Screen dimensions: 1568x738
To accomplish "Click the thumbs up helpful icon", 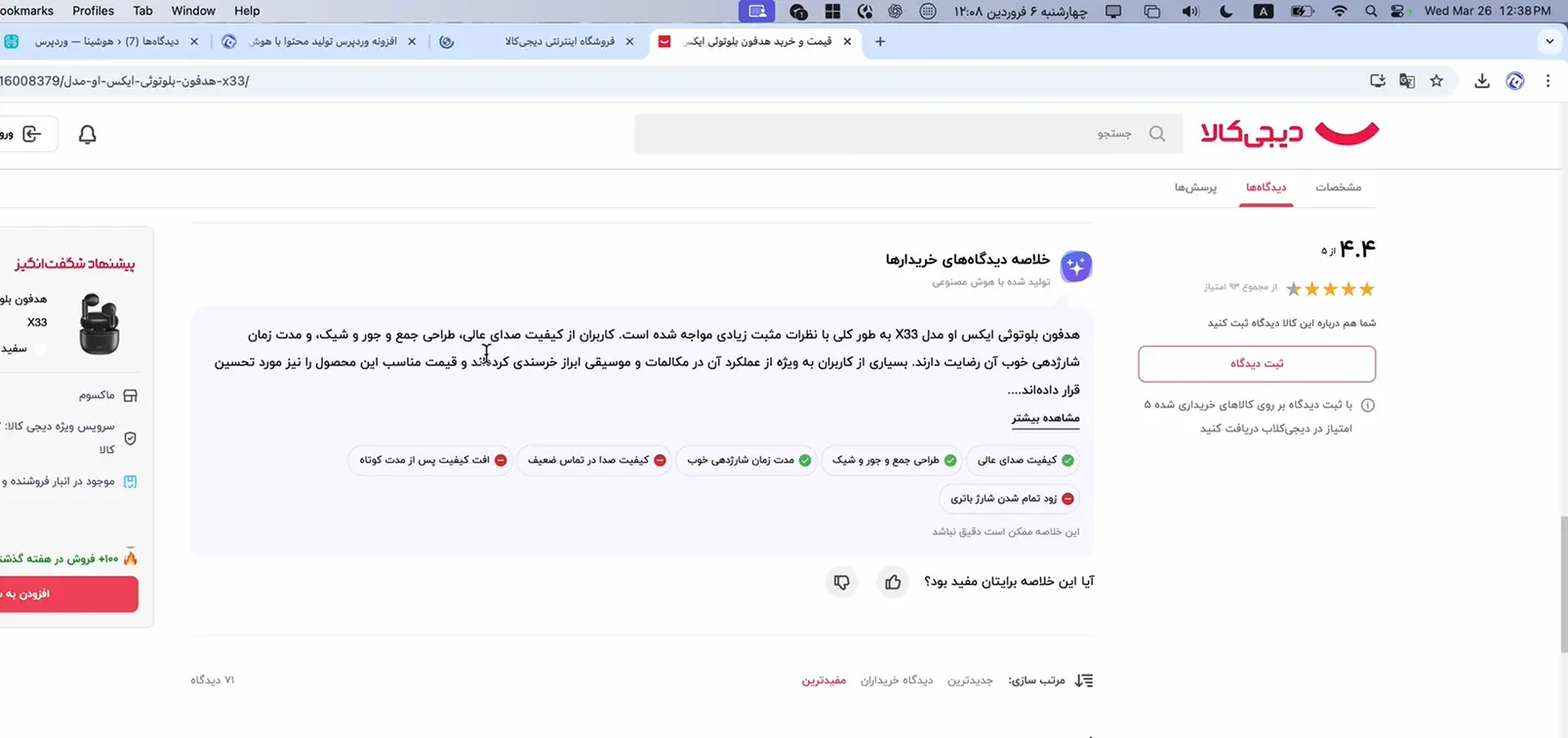I will click(893, 582).
